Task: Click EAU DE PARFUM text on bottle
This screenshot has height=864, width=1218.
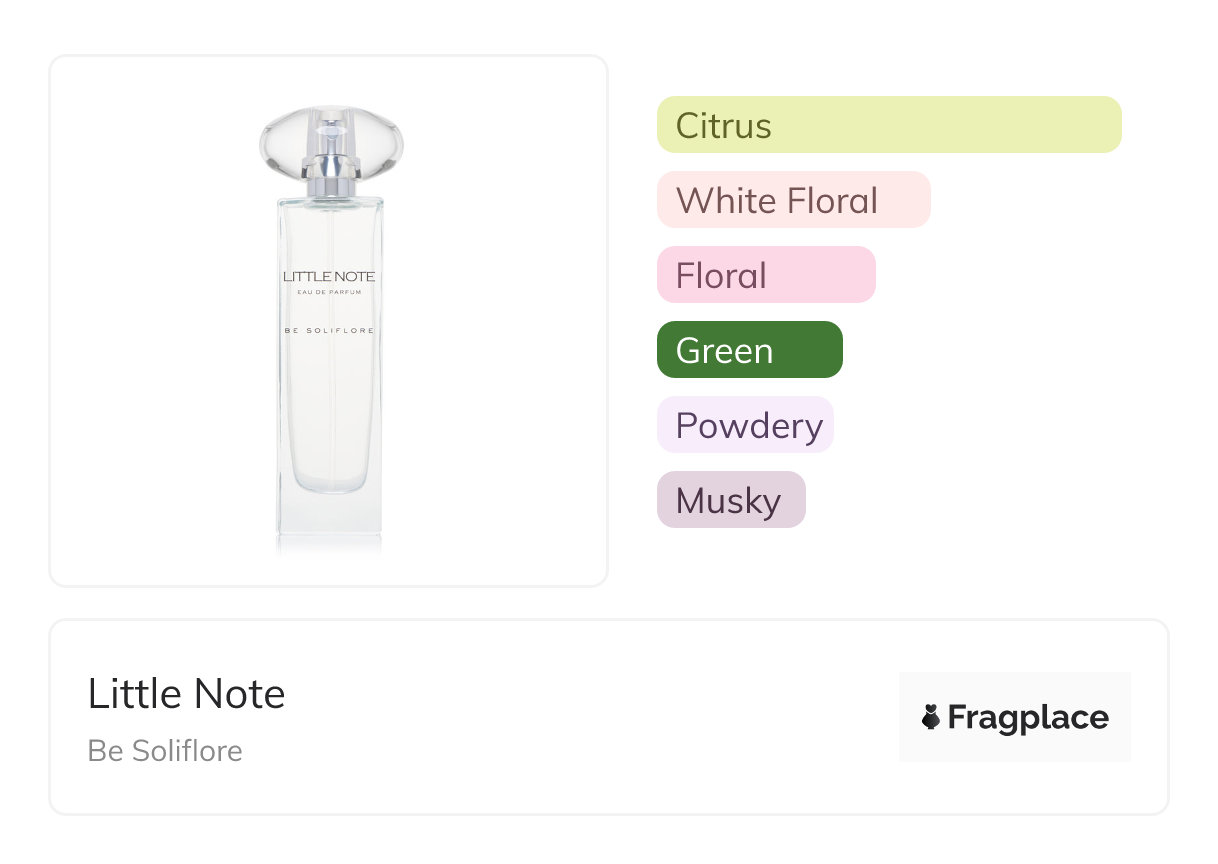Action: (329, 292)
